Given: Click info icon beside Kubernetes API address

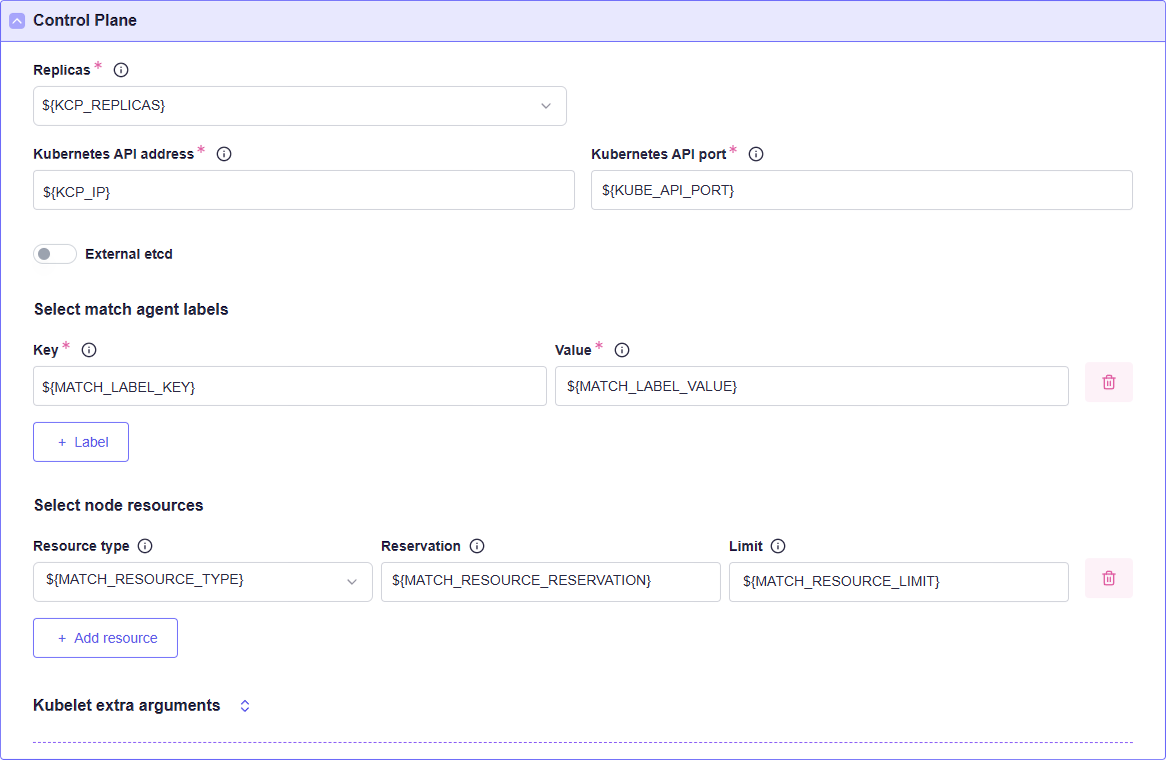Looking at the screenshot, I should pyautogui.click(x=224, y=154).
